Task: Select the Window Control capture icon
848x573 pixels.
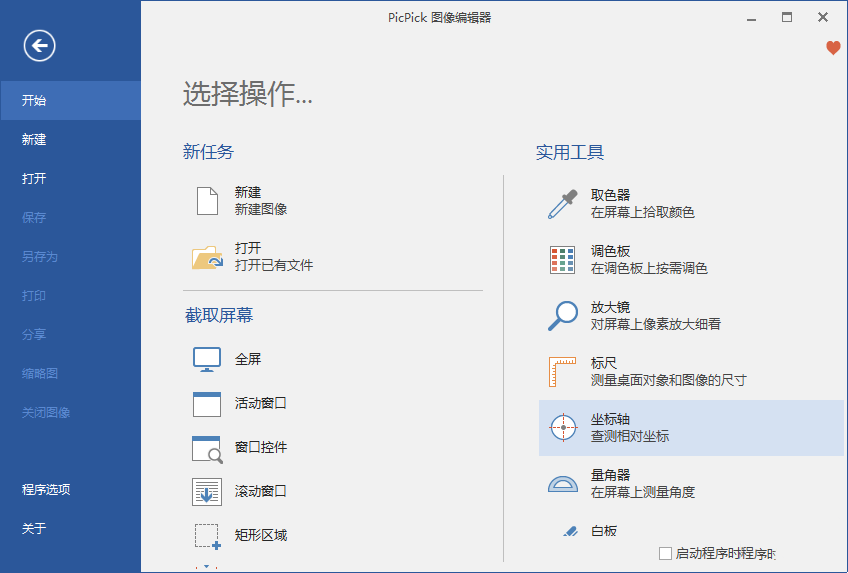Action: coord(207,448)
